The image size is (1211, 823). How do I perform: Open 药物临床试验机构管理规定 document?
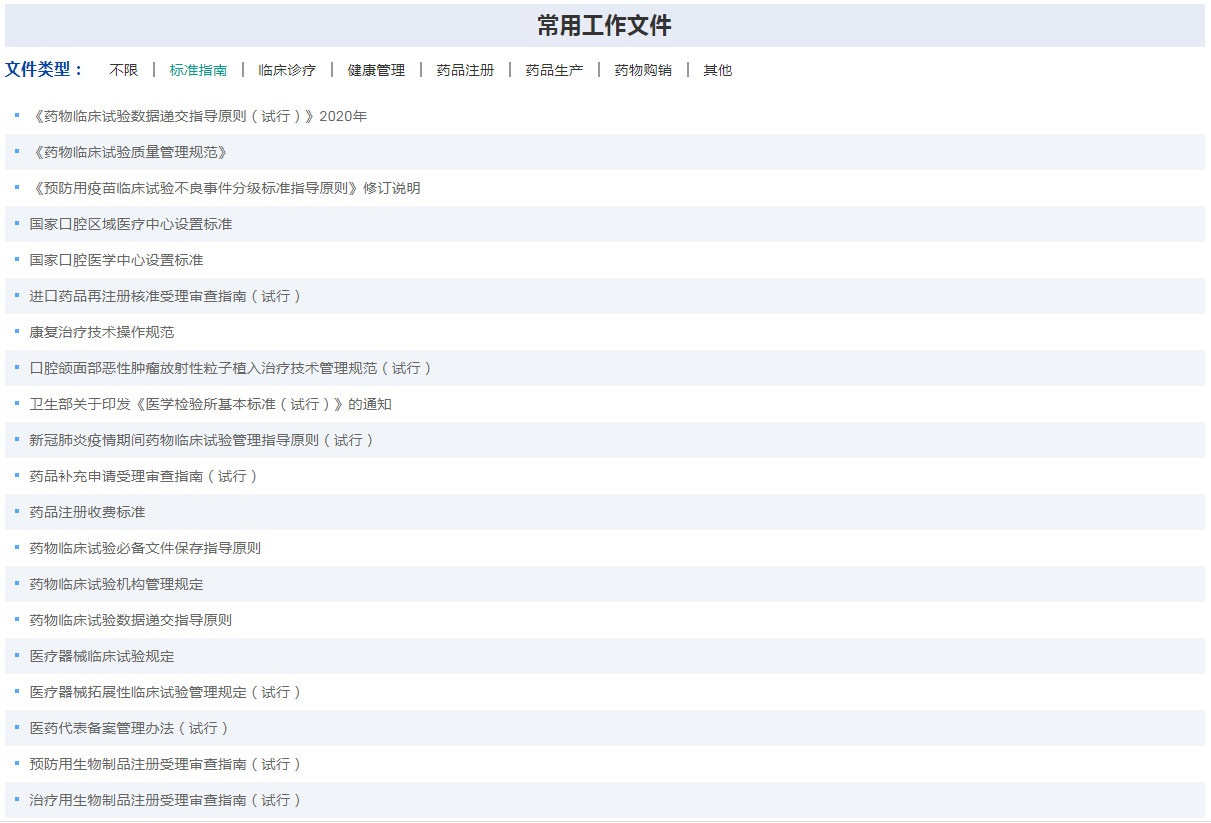[x=116, y=584]
